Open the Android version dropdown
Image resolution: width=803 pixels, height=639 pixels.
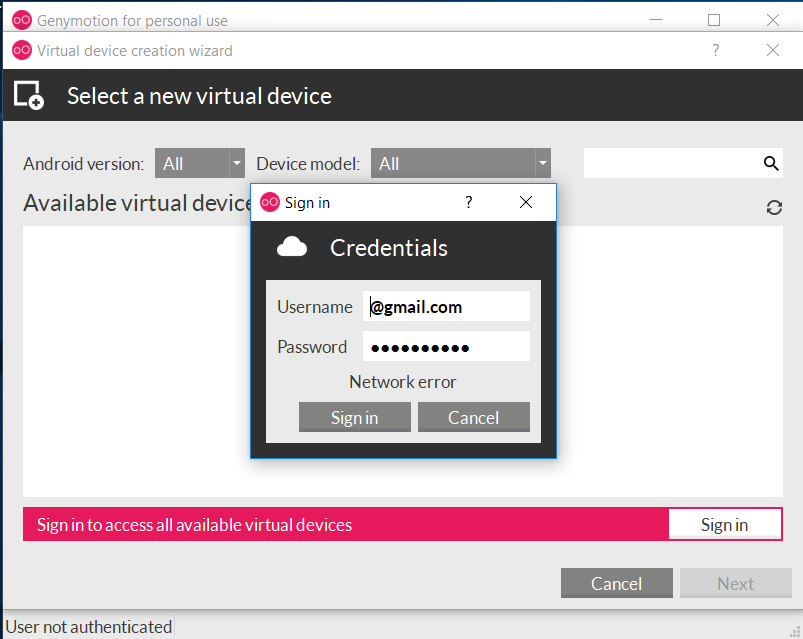click(200, 163)
